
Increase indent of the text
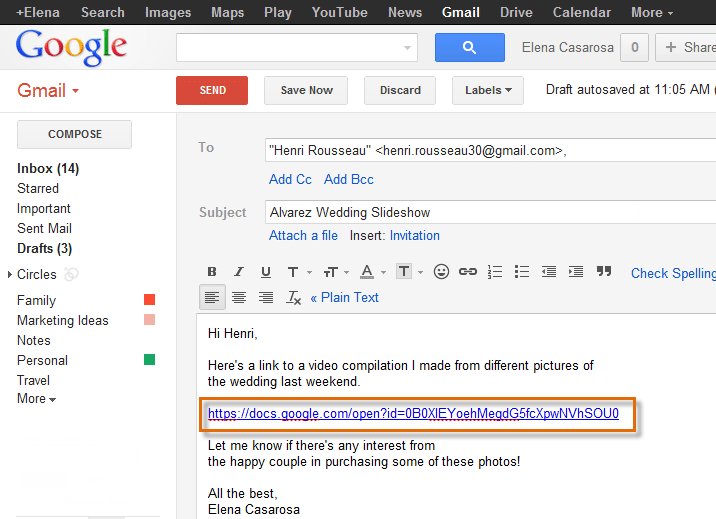(x=576, y=272)
